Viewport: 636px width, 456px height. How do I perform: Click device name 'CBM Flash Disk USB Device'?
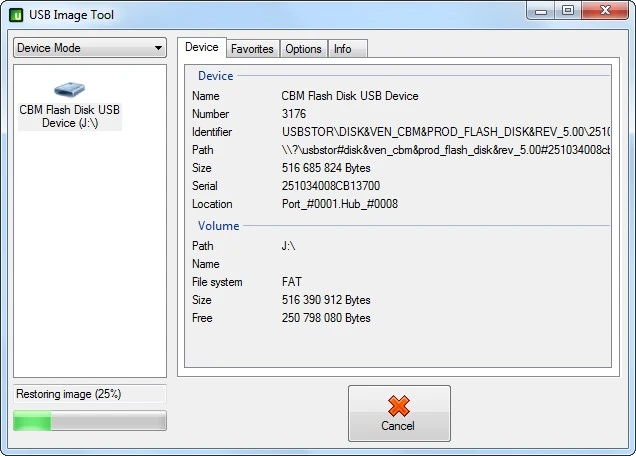pos(350,96)
